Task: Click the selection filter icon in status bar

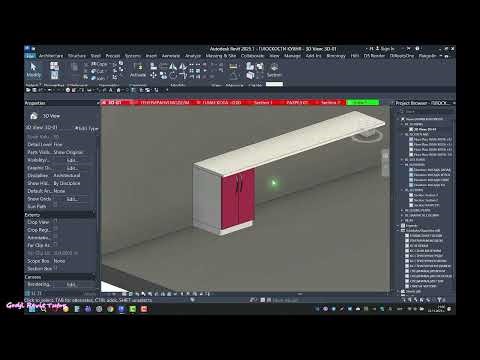Action: (439, 300)
